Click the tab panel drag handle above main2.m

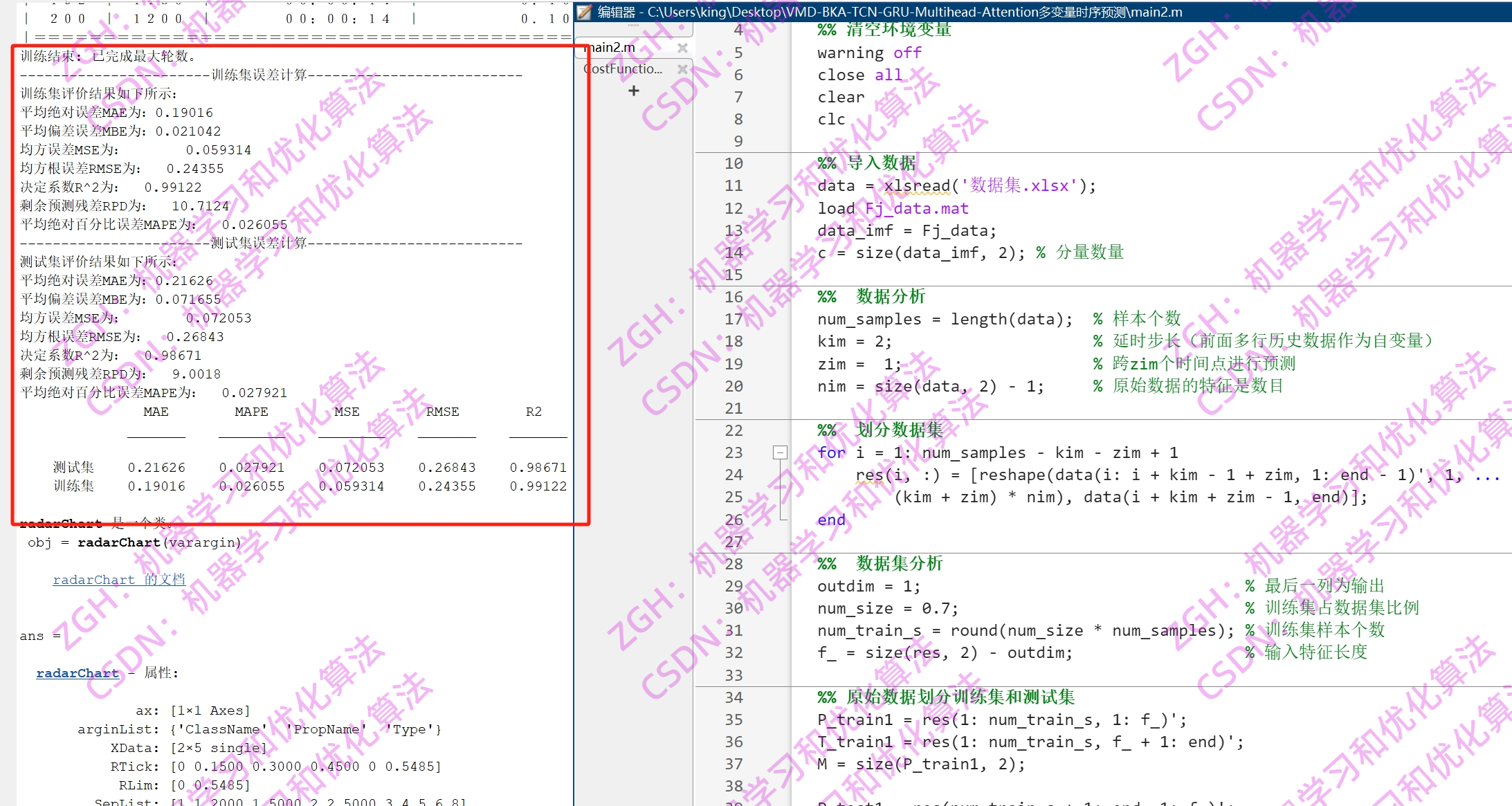pos(633,26)
